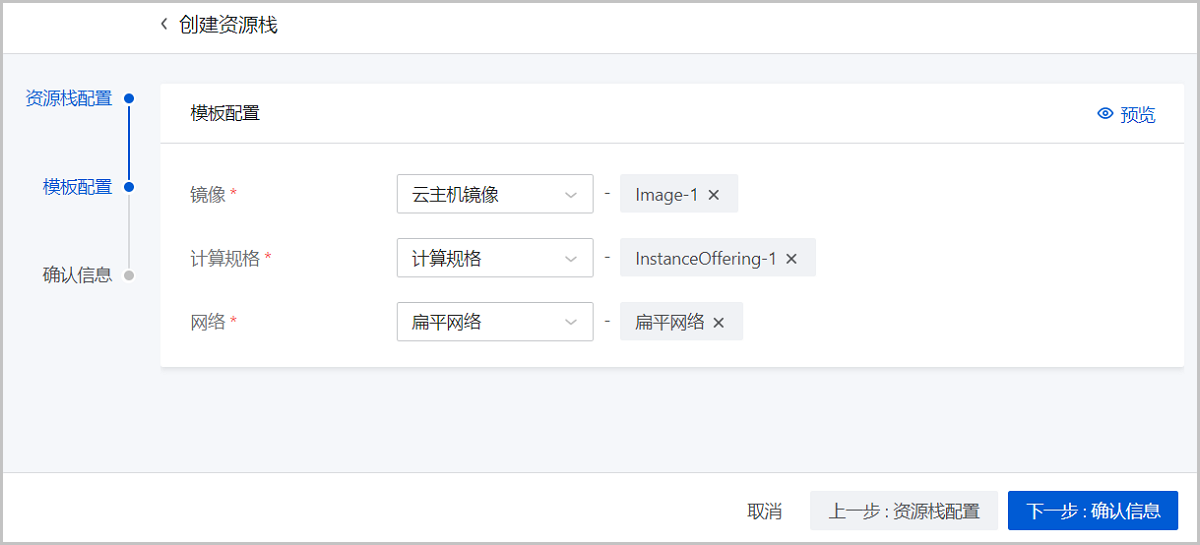The width and height of the screenshot is (1200, 545).
Task: Click the 资源栈配置 step dot
Action: (129, 98)
